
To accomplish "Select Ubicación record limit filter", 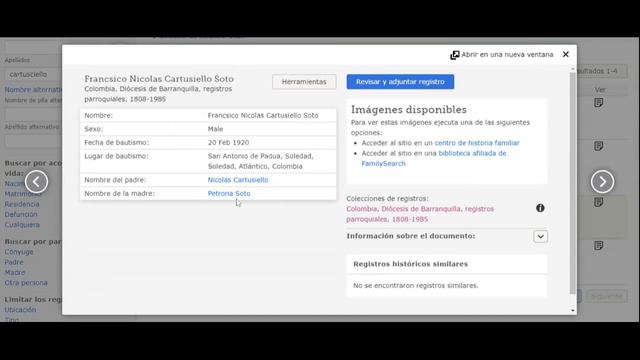I will (20, 310).
